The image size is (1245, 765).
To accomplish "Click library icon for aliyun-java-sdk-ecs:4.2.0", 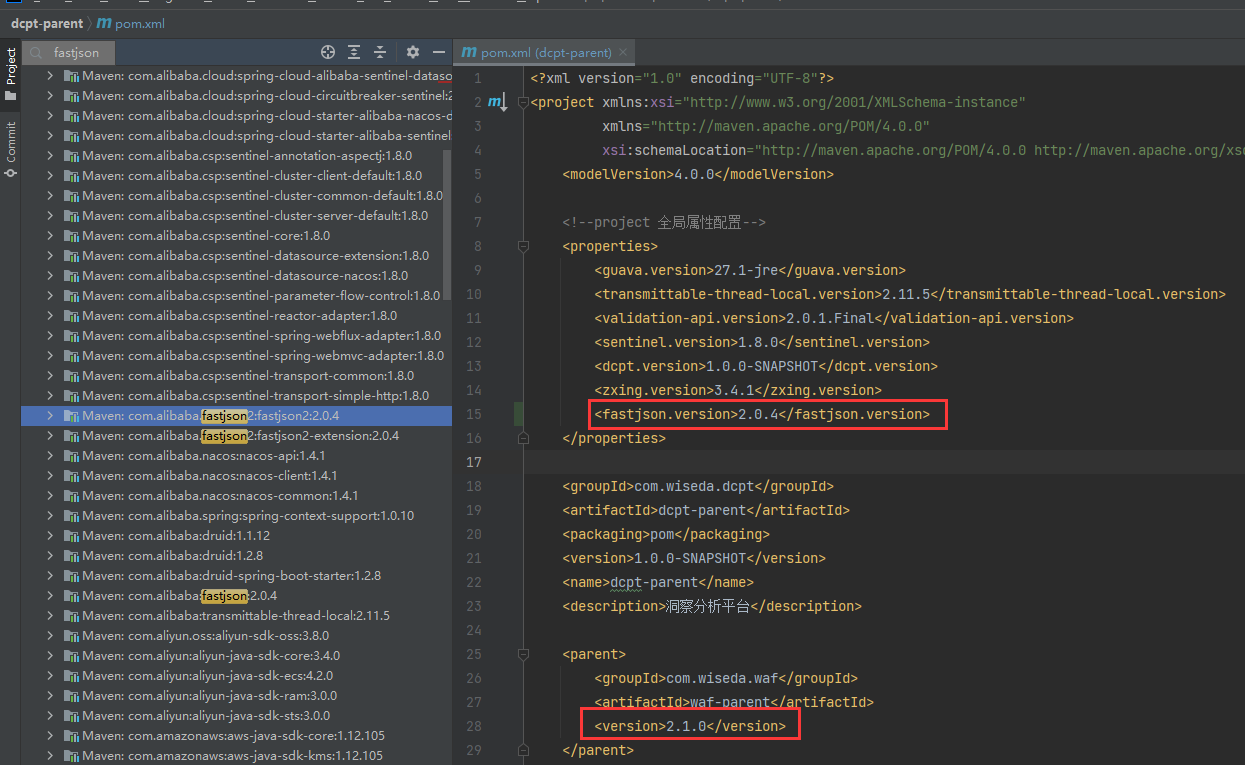I will coord(71,676).
